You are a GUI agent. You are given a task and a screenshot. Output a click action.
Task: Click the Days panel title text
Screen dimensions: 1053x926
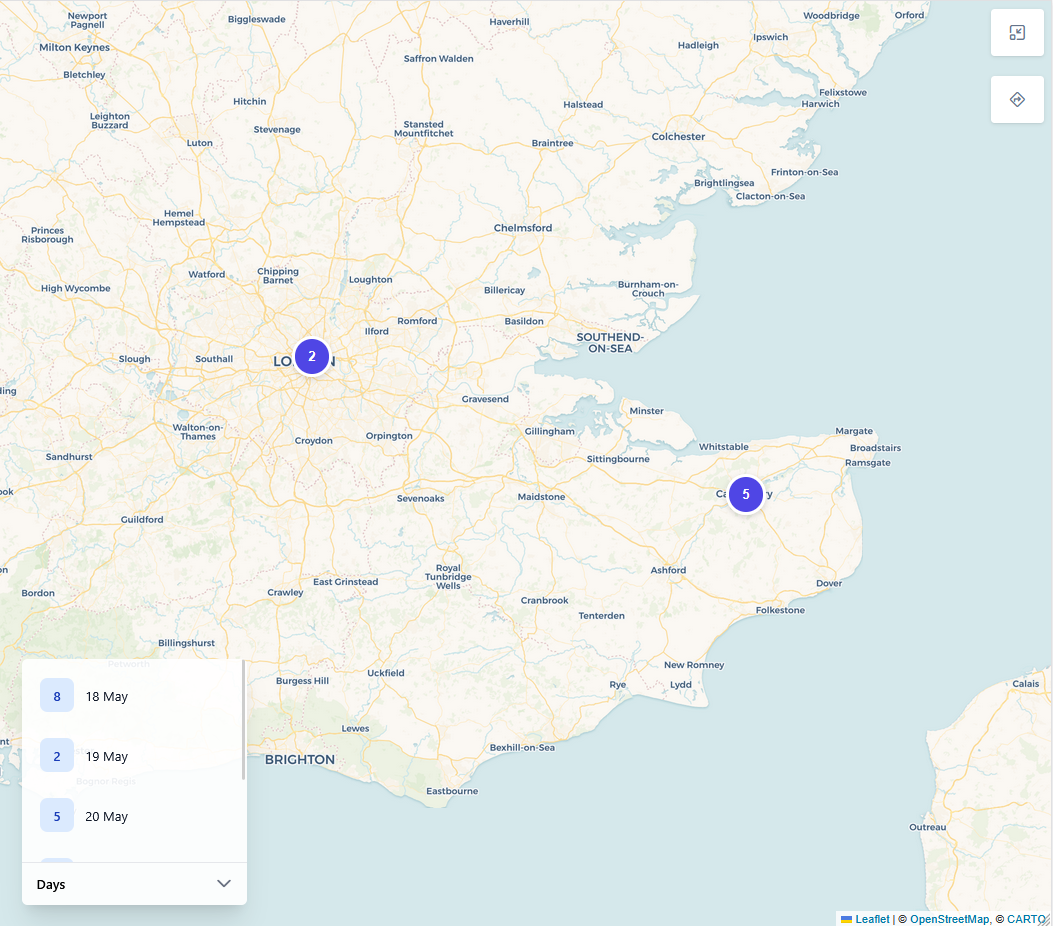click(x=51, y=884)
